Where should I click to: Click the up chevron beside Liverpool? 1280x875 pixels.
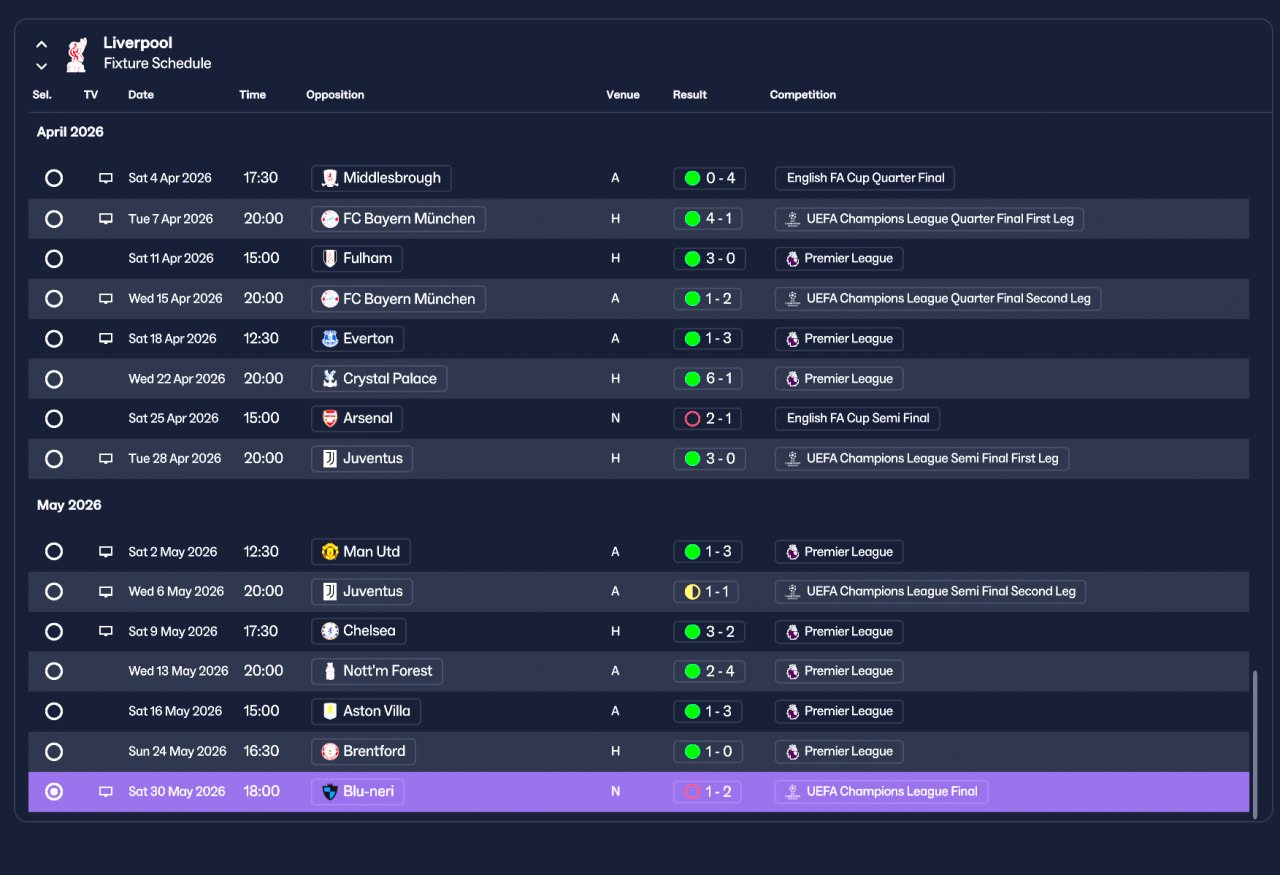42,44
